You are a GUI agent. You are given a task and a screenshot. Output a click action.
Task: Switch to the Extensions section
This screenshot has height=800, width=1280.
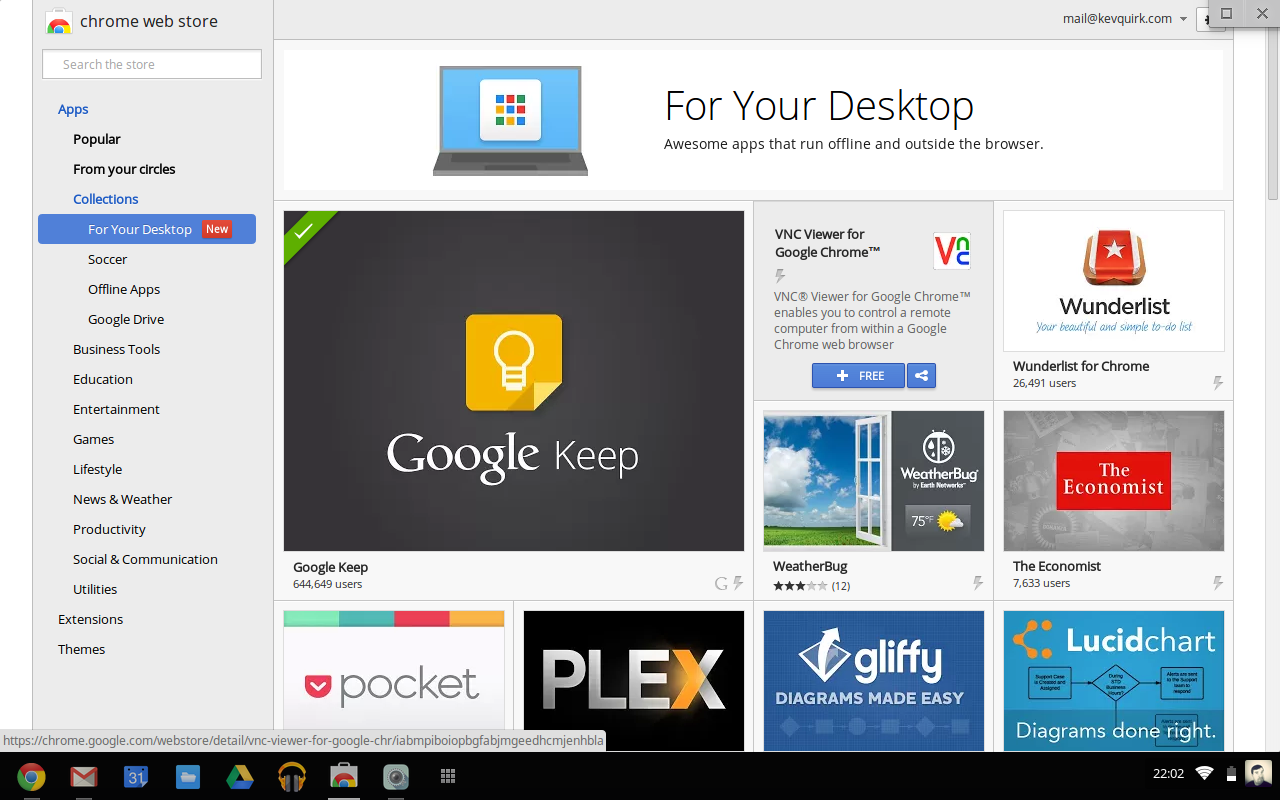click(90, 619)
